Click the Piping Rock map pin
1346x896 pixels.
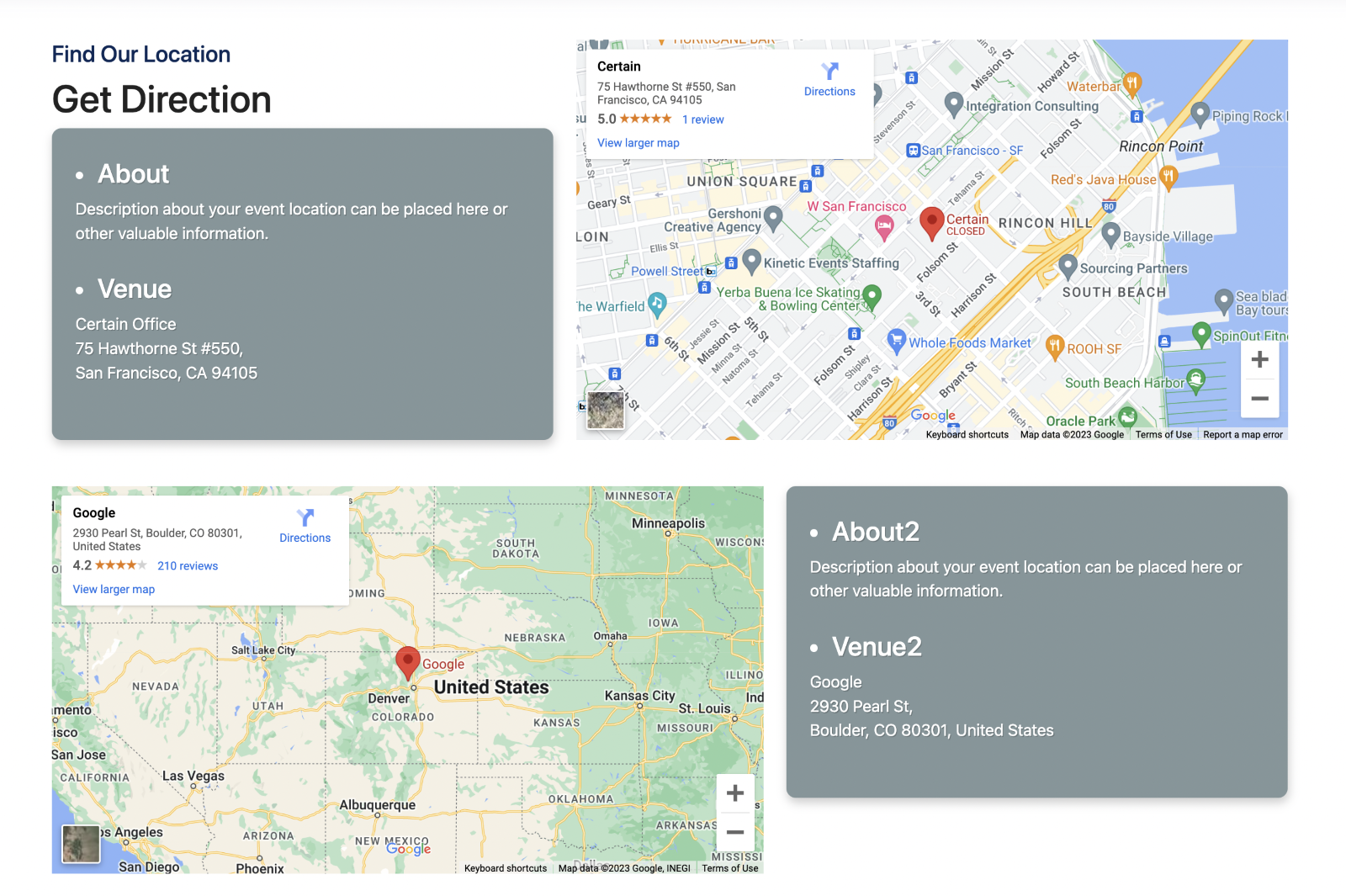click(1200, 114)
